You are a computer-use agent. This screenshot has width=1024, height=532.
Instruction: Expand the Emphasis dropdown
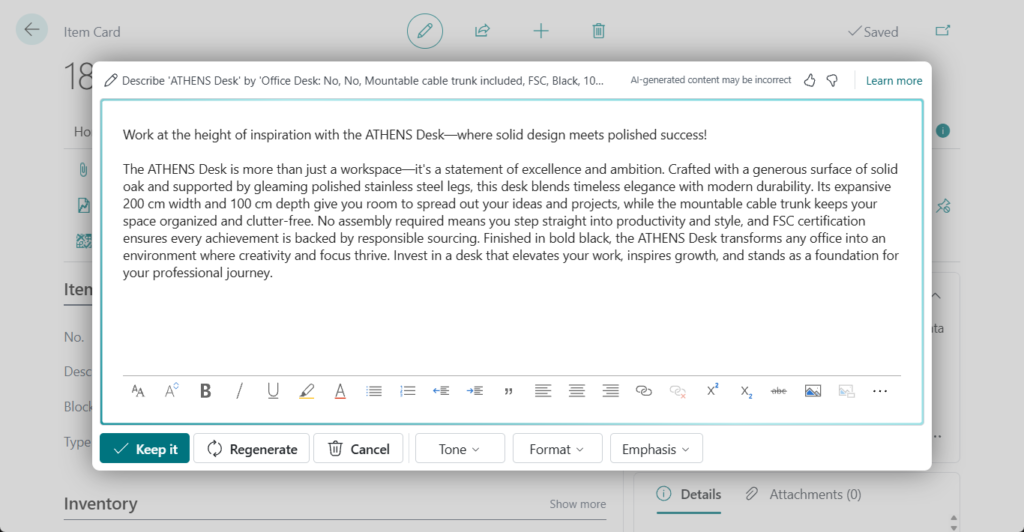click(656, 449)
